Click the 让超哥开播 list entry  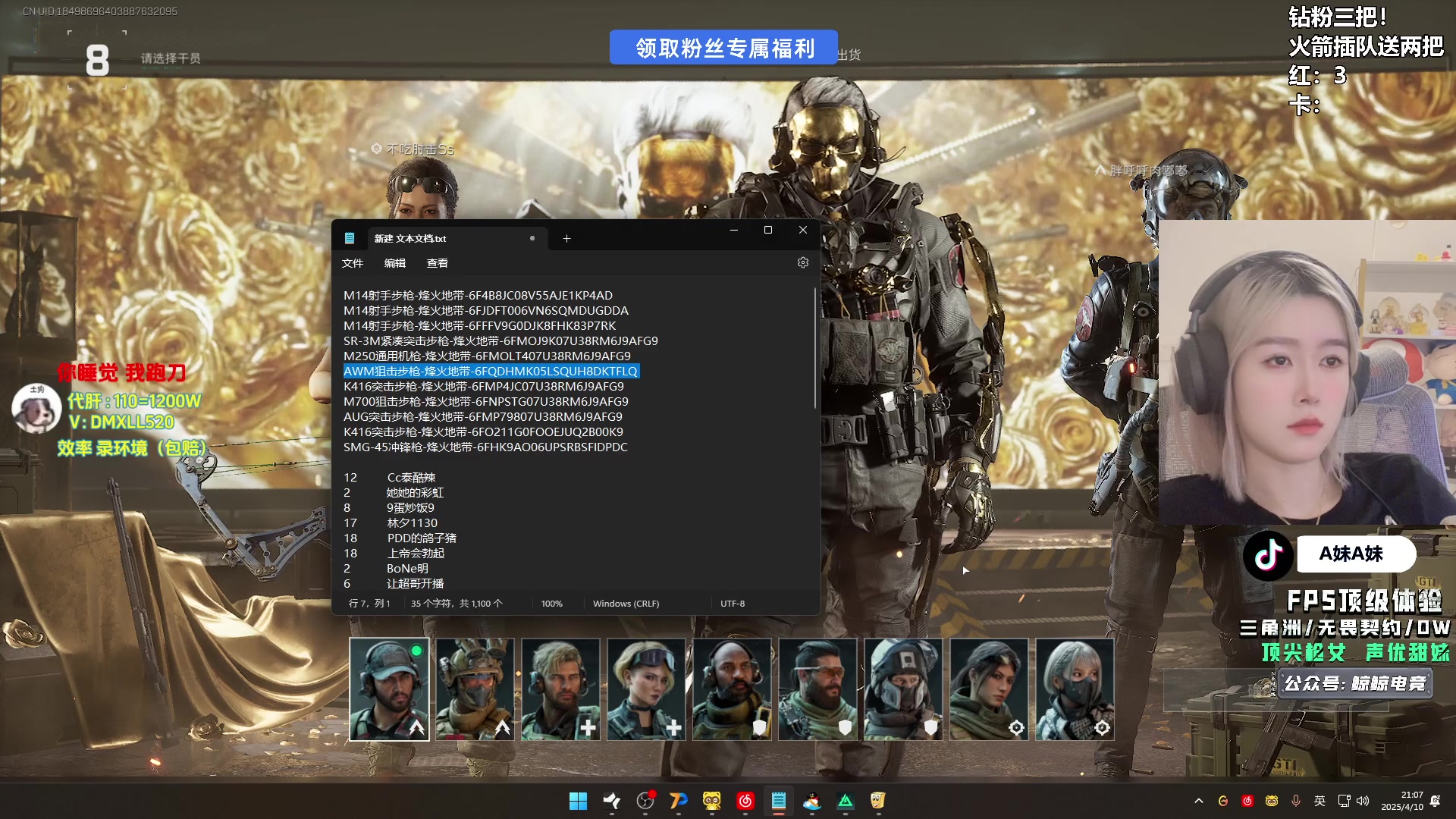coord(416,583)
